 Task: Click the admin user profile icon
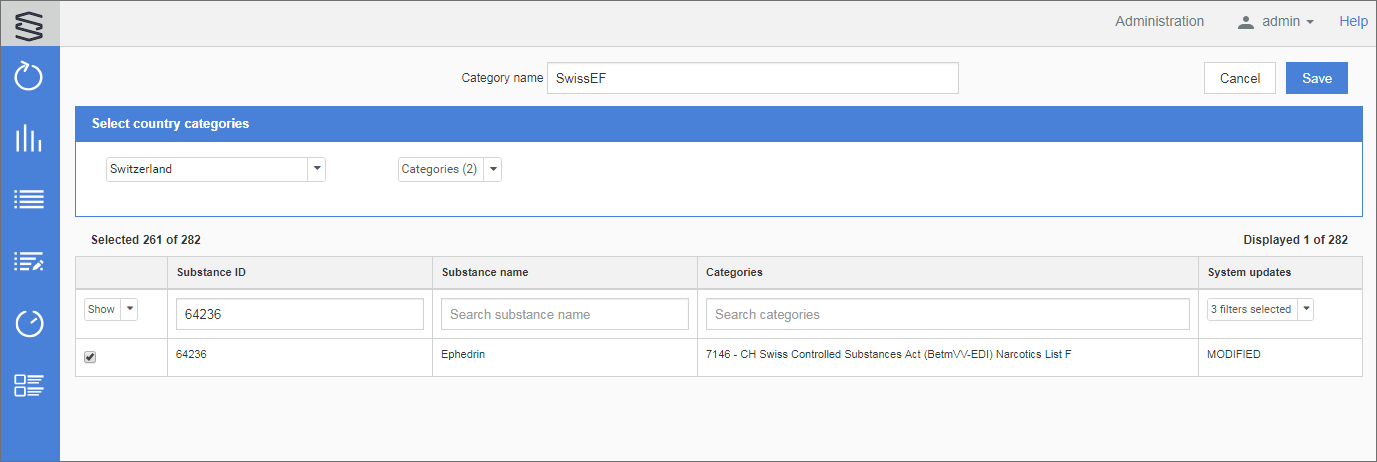click(1245, 22)
